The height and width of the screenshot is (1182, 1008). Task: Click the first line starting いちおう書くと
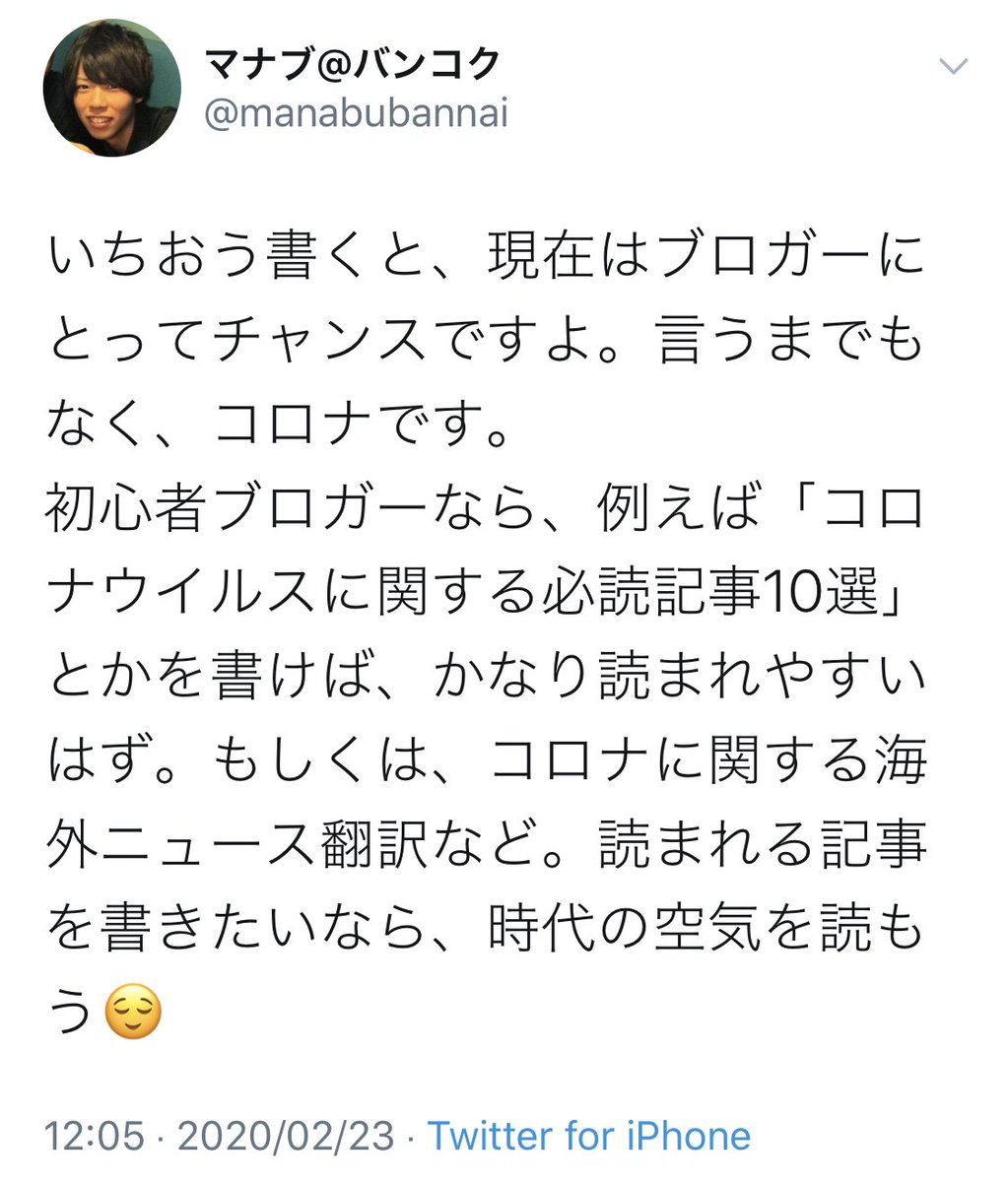click(485, 258)
